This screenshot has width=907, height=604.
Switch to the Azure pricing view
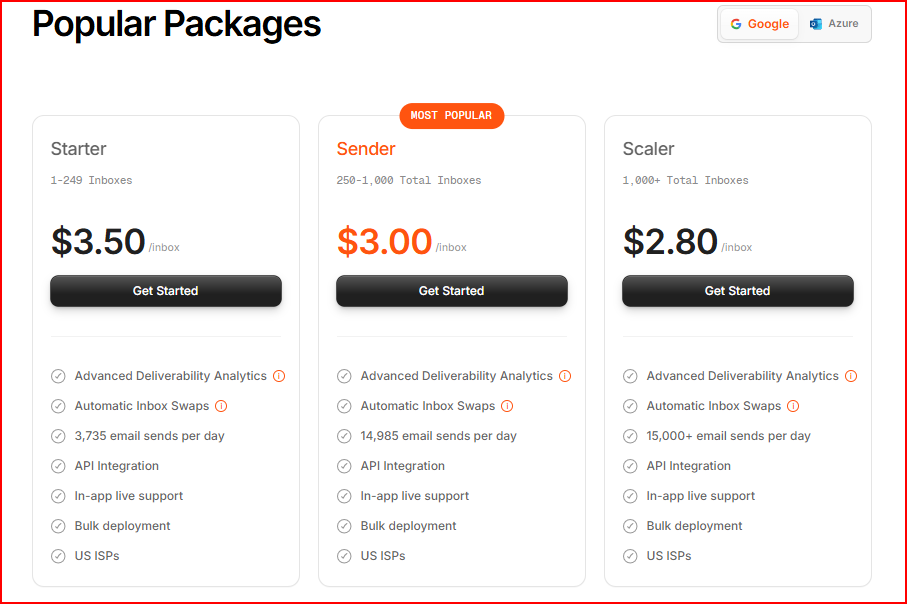coord(834,23)
